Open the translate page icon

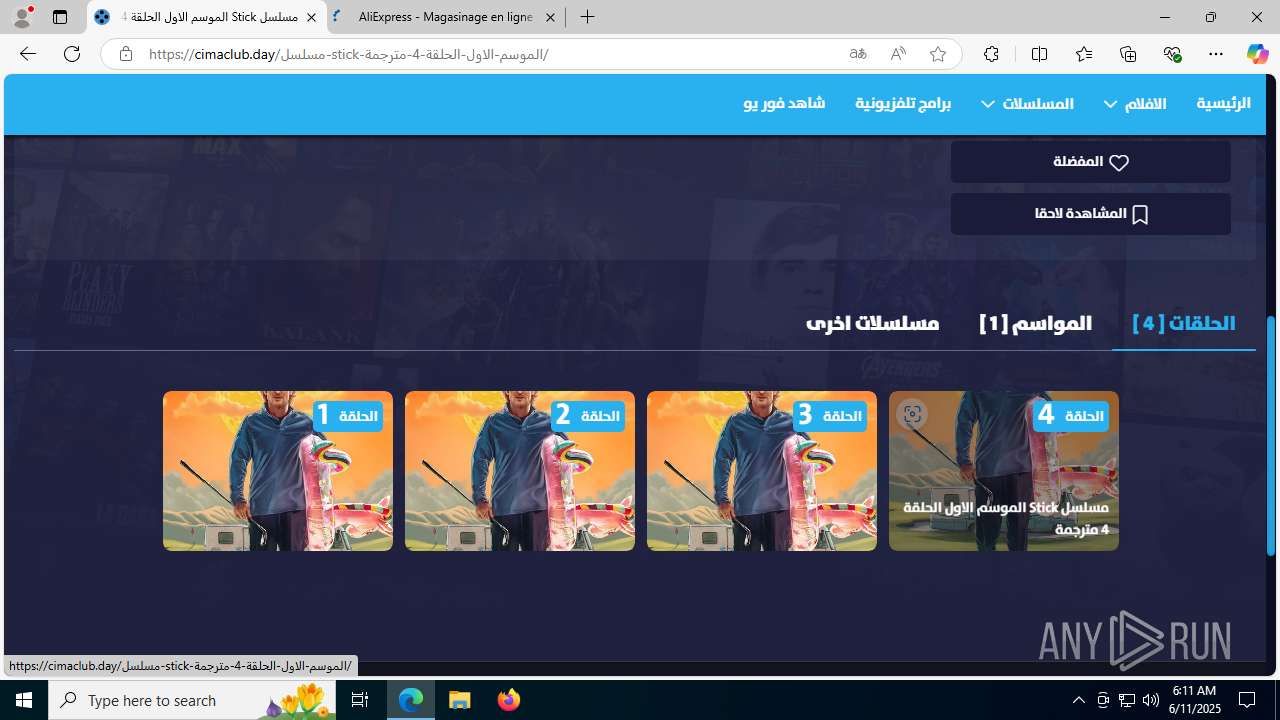tap(858, 54)
